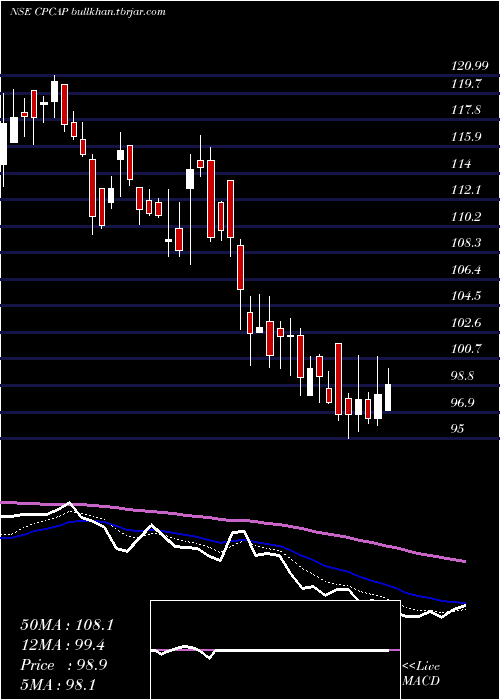Click the <<Live MACD label
The height and width of the screenshot is (700, 500).
coord(421,673)
